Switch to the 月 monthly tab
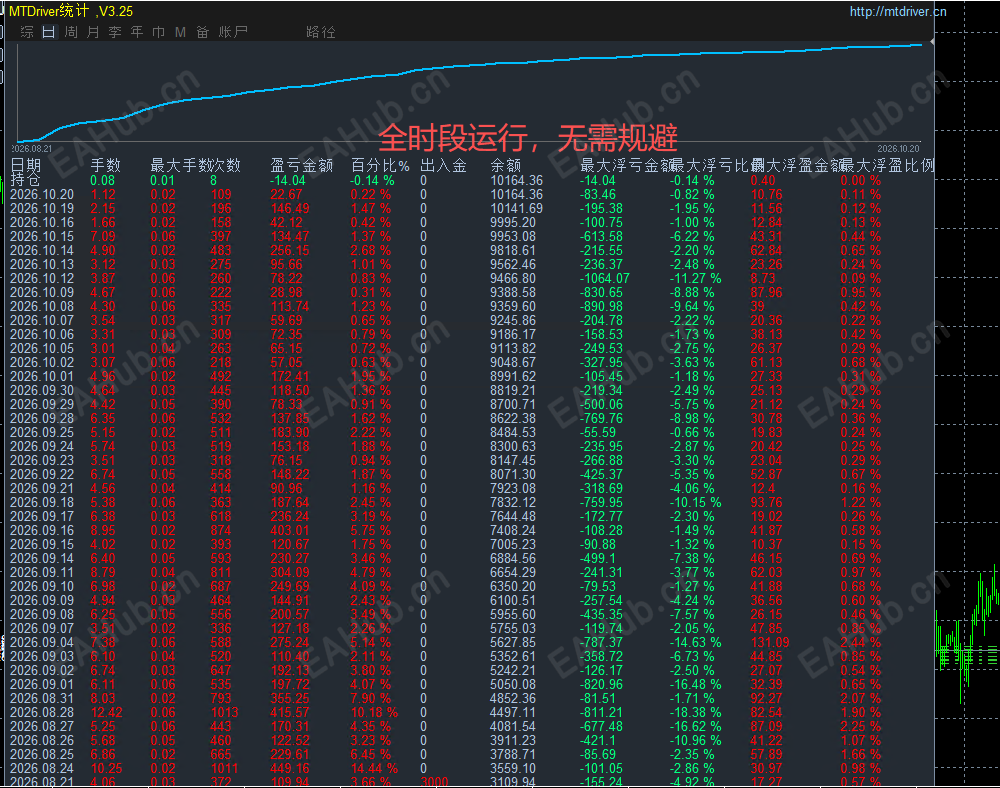This screenshot has width=1000, height=788. 93,32
